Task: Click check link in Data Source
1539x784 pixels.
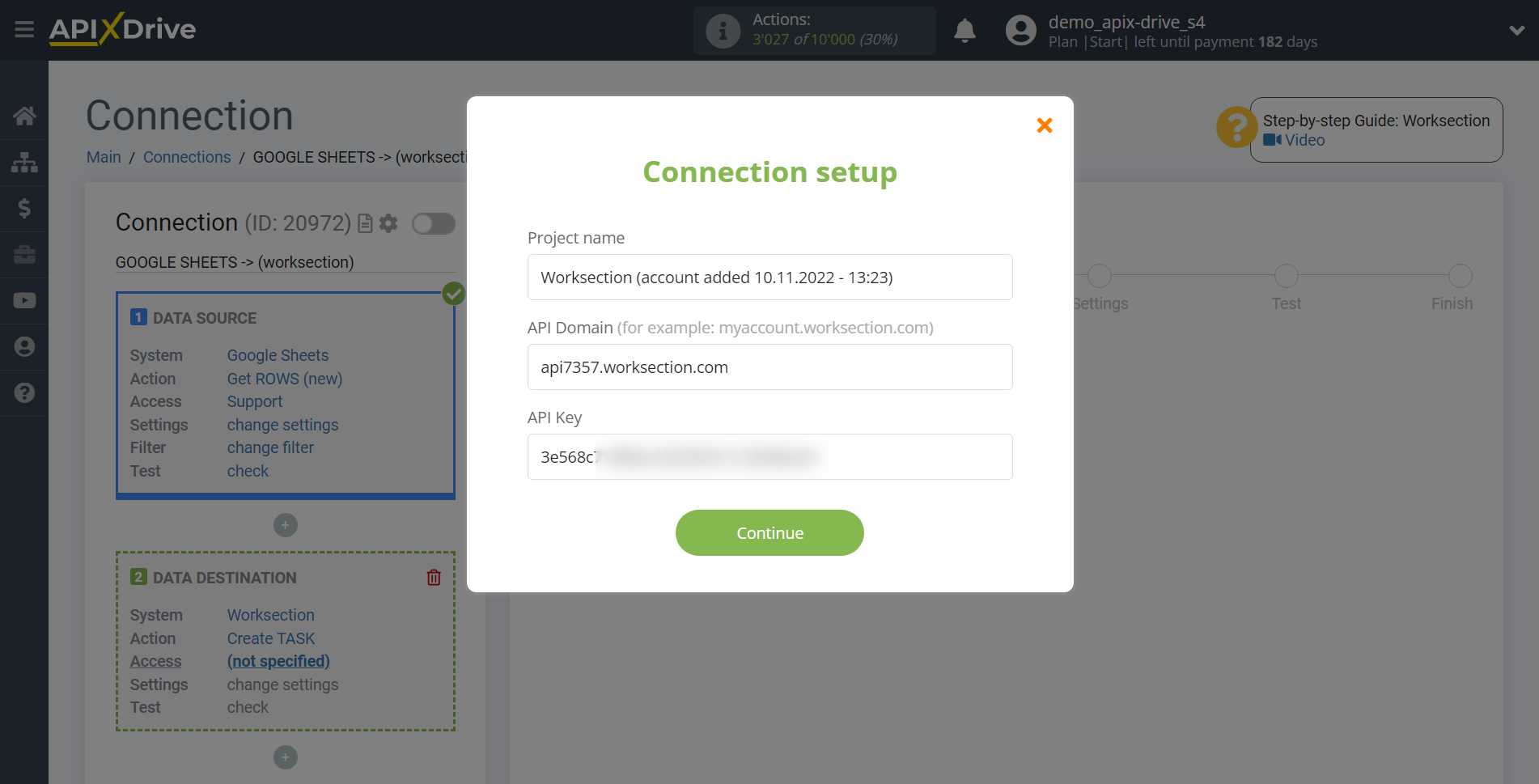Action: tap(248, 471)
